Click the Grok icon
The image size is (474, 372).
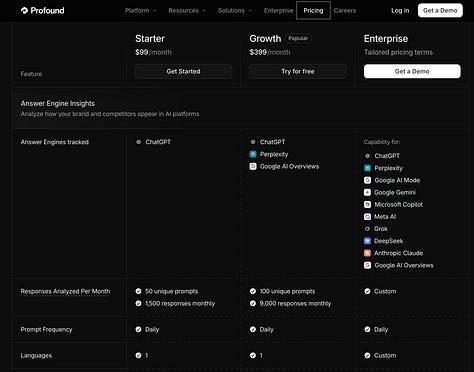pos(367,229)
